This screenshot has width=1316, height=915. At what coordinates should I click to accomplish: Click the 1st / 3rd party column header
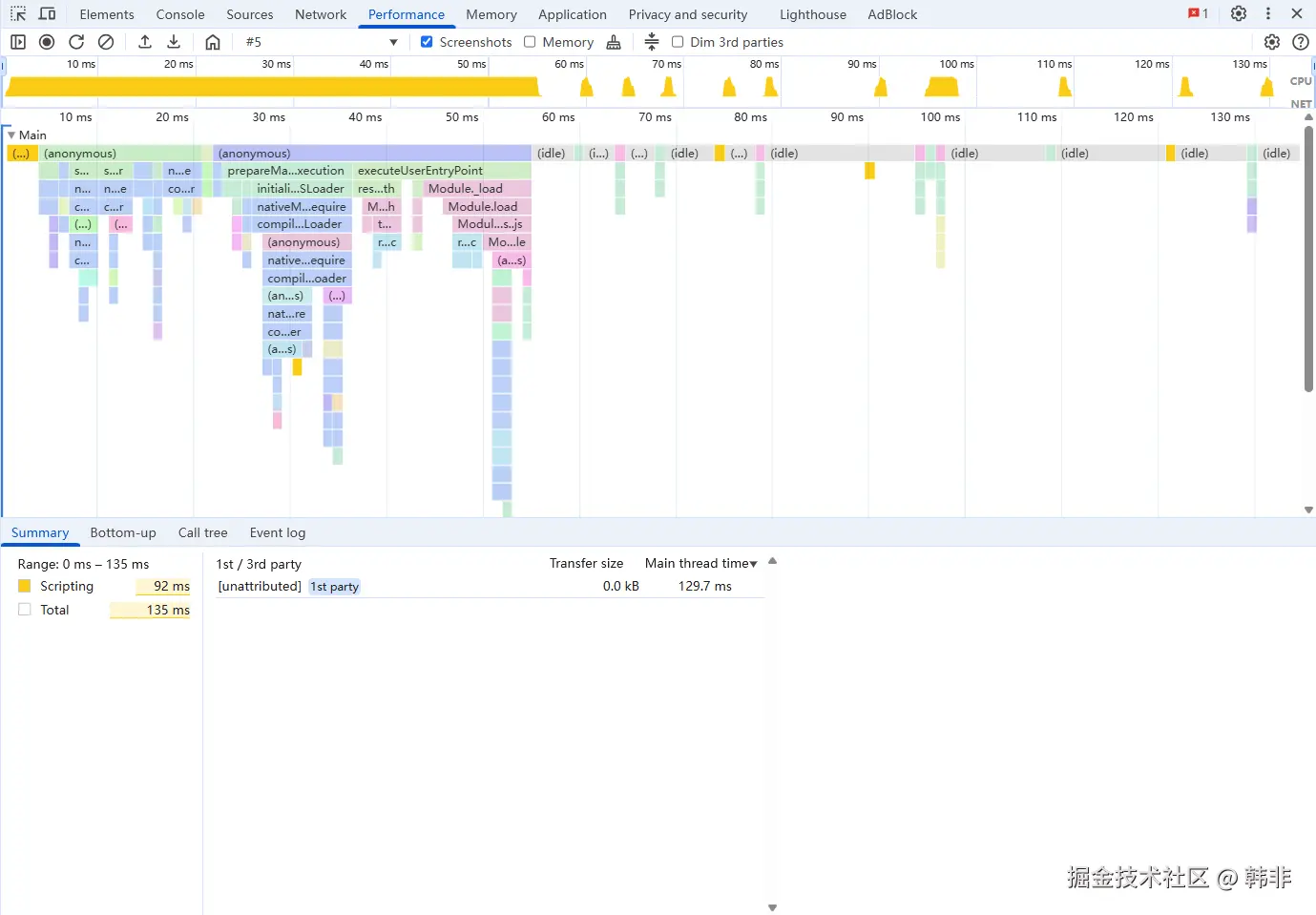pos(259,564)
